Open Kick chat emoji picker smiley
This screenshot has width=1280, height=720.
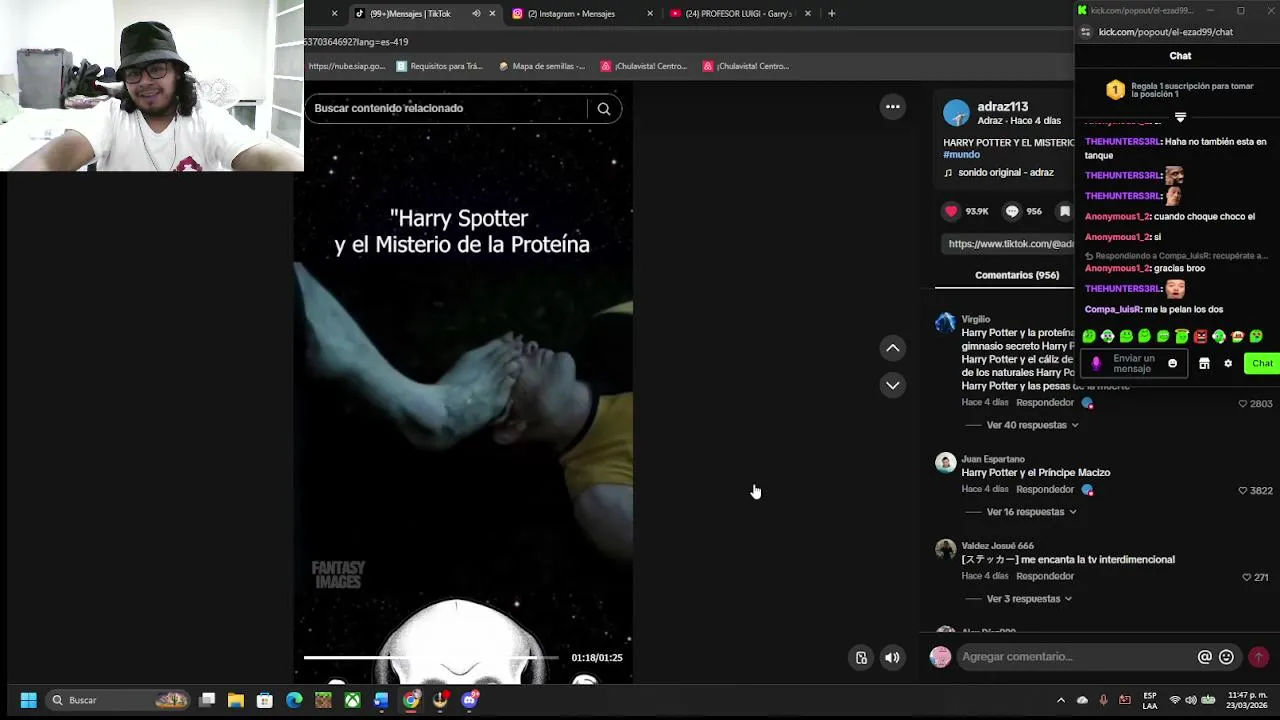[1173, 364]
